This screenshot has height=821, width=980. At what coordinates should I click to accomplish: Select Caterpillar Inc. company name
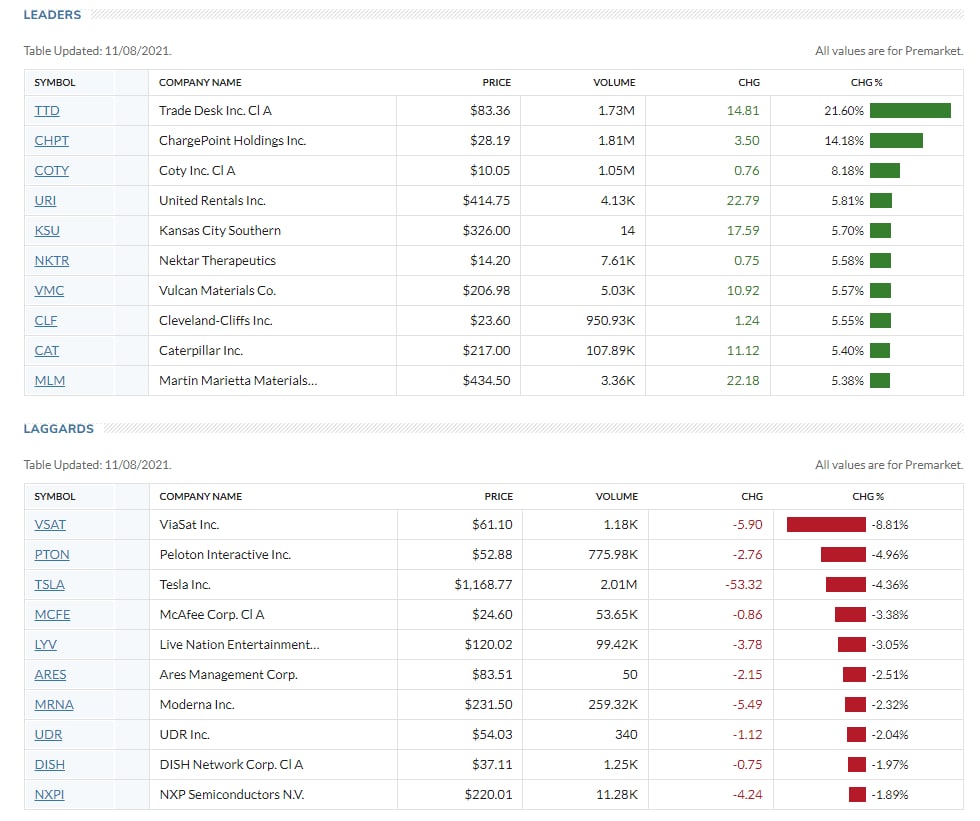(201, 351)
